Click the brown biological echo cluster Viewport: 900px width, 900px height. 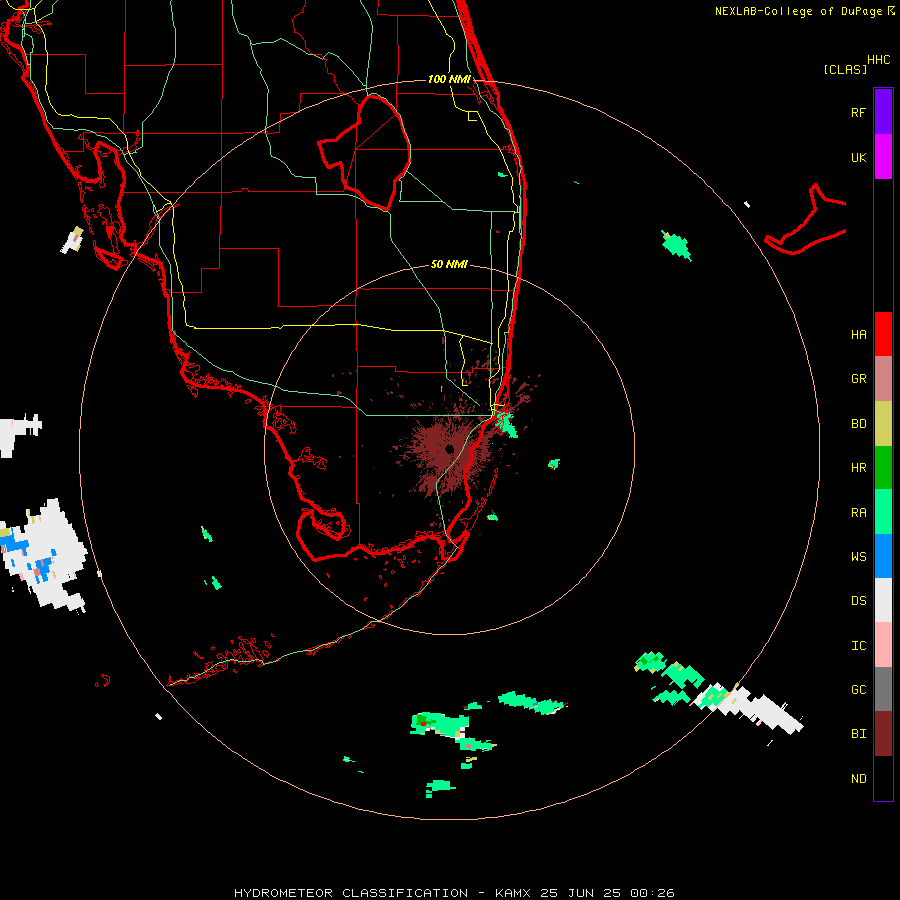[x=448, y=451]
